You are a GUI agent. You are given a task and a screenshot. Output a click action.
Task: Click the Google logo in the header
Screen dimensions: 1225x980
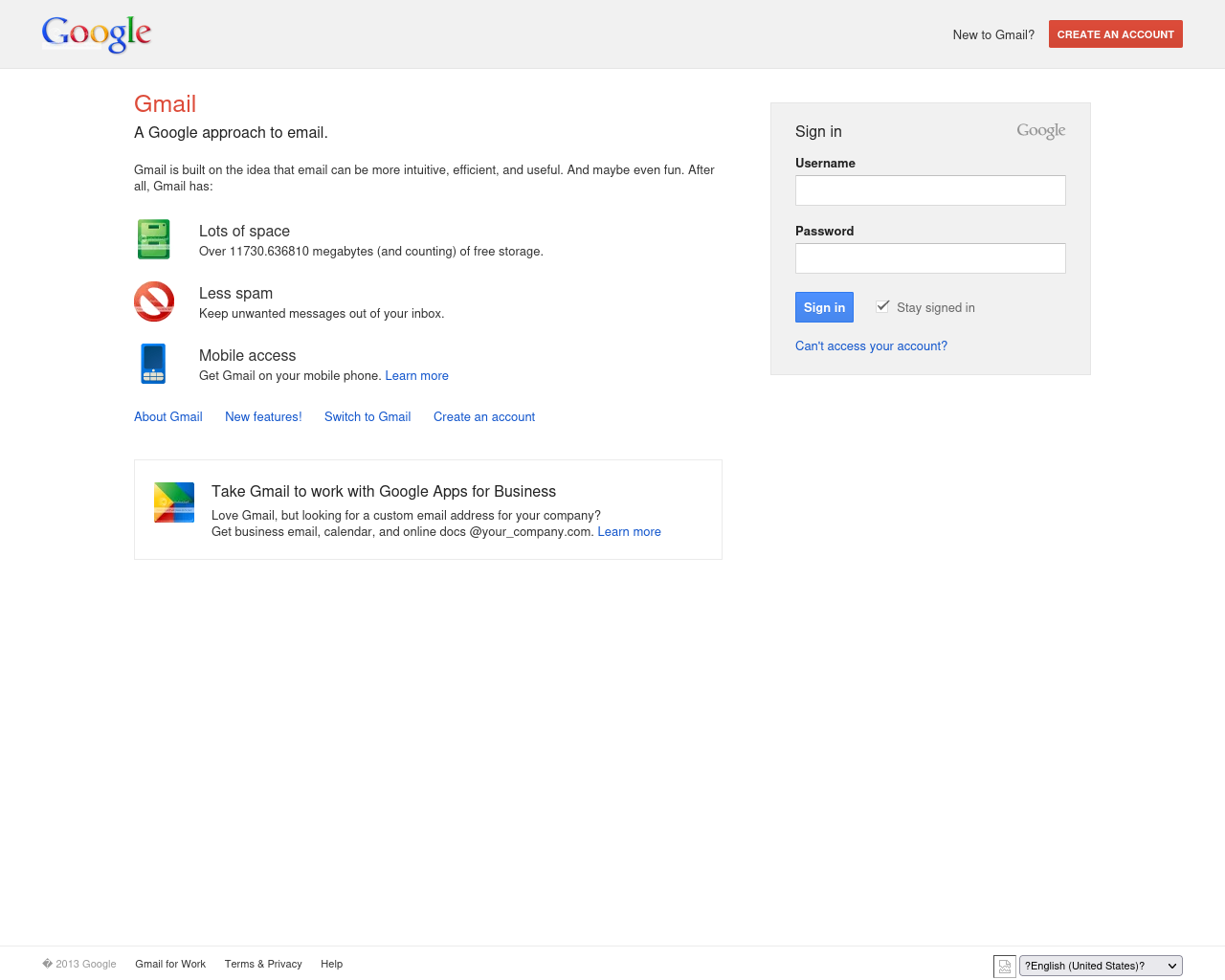click(97, 34)
